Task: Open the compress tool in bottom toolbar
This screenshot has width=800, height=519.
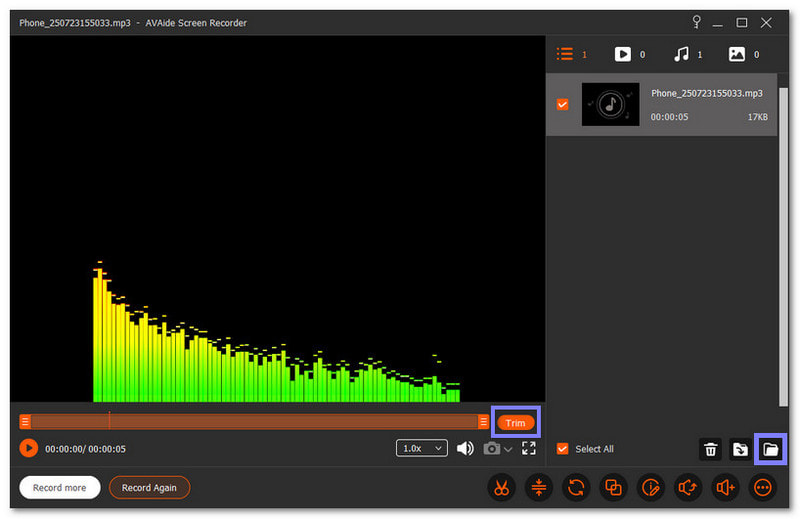Action: pos(538,487)
